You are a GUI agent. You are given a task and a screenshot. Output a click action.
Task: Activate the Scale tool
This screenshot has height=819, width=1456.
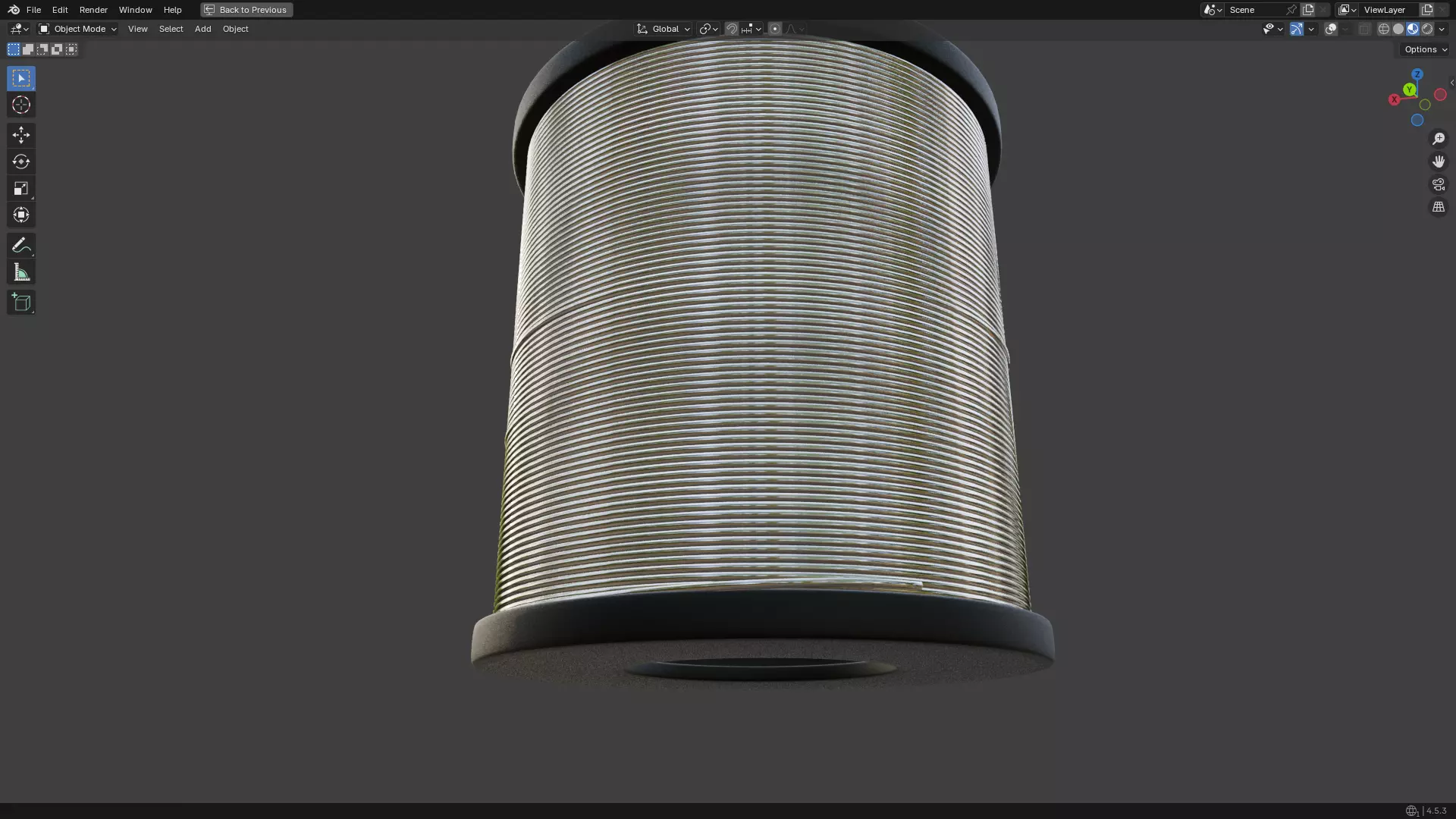[x=21, y=188]
